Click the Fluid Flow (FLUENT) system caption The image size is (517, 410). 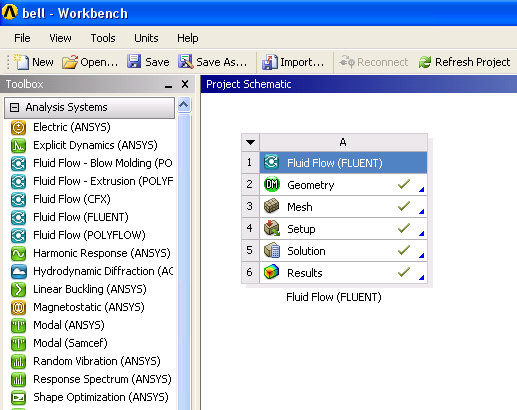(x=334, y=297)
